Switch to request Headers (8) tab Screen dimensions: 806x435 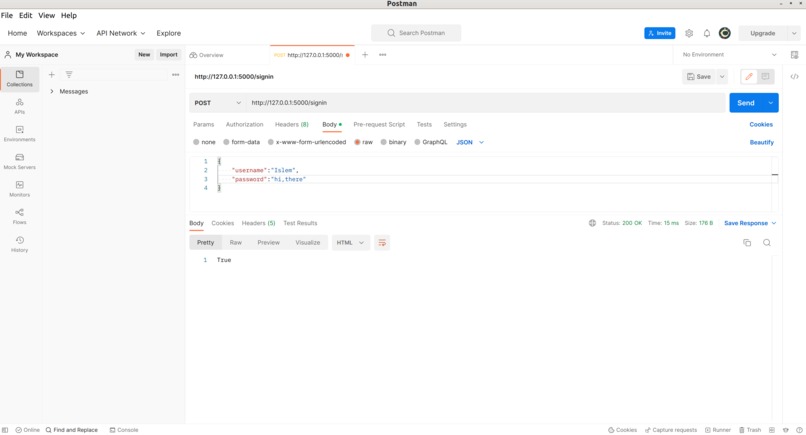pos(291,124)
